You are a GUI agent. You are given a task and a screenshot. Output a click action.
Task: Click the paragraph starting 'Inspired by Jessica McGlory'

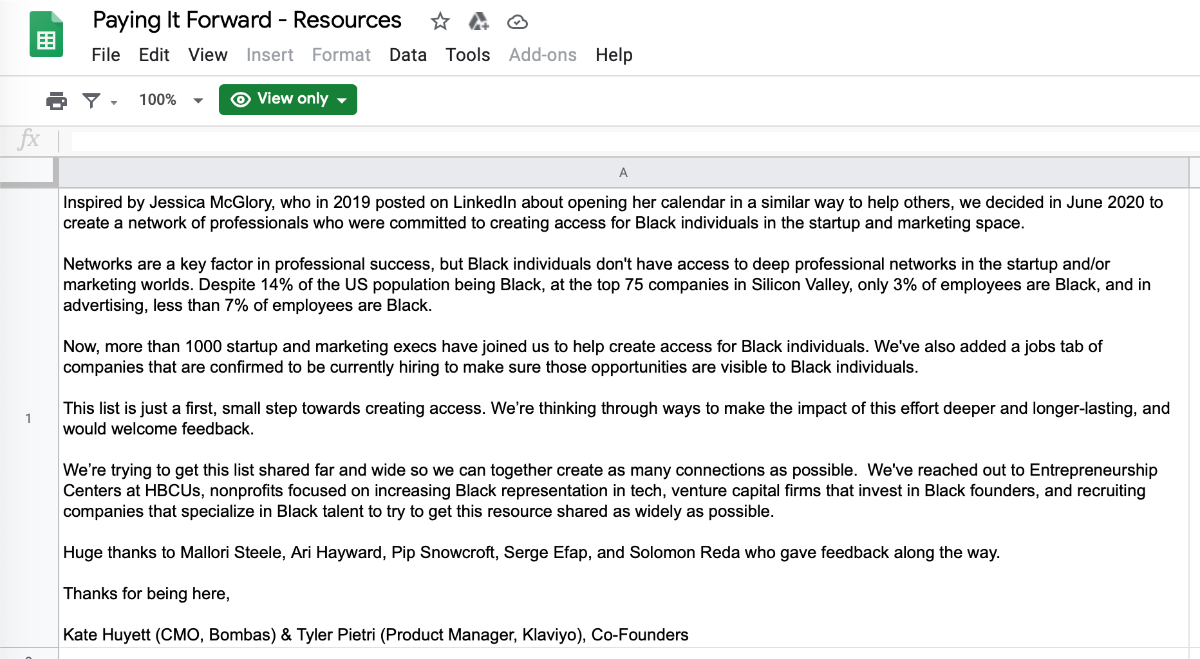pyautogui.click(x=613, y=212)
